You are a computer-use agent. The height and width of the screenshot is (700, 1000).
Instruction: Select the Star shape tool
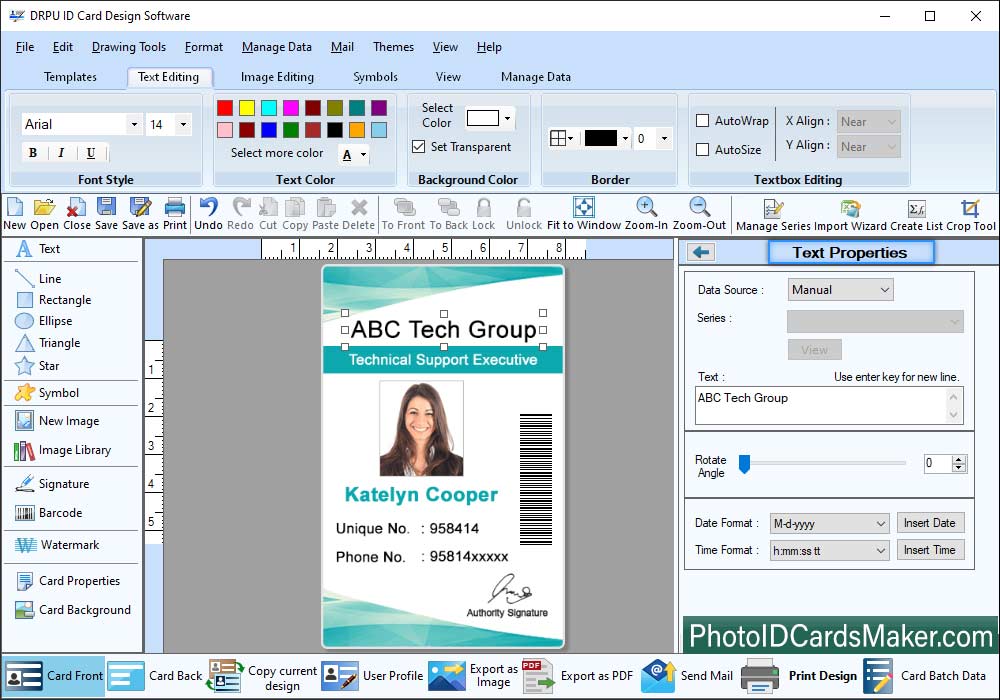click(x=37, y=366)
